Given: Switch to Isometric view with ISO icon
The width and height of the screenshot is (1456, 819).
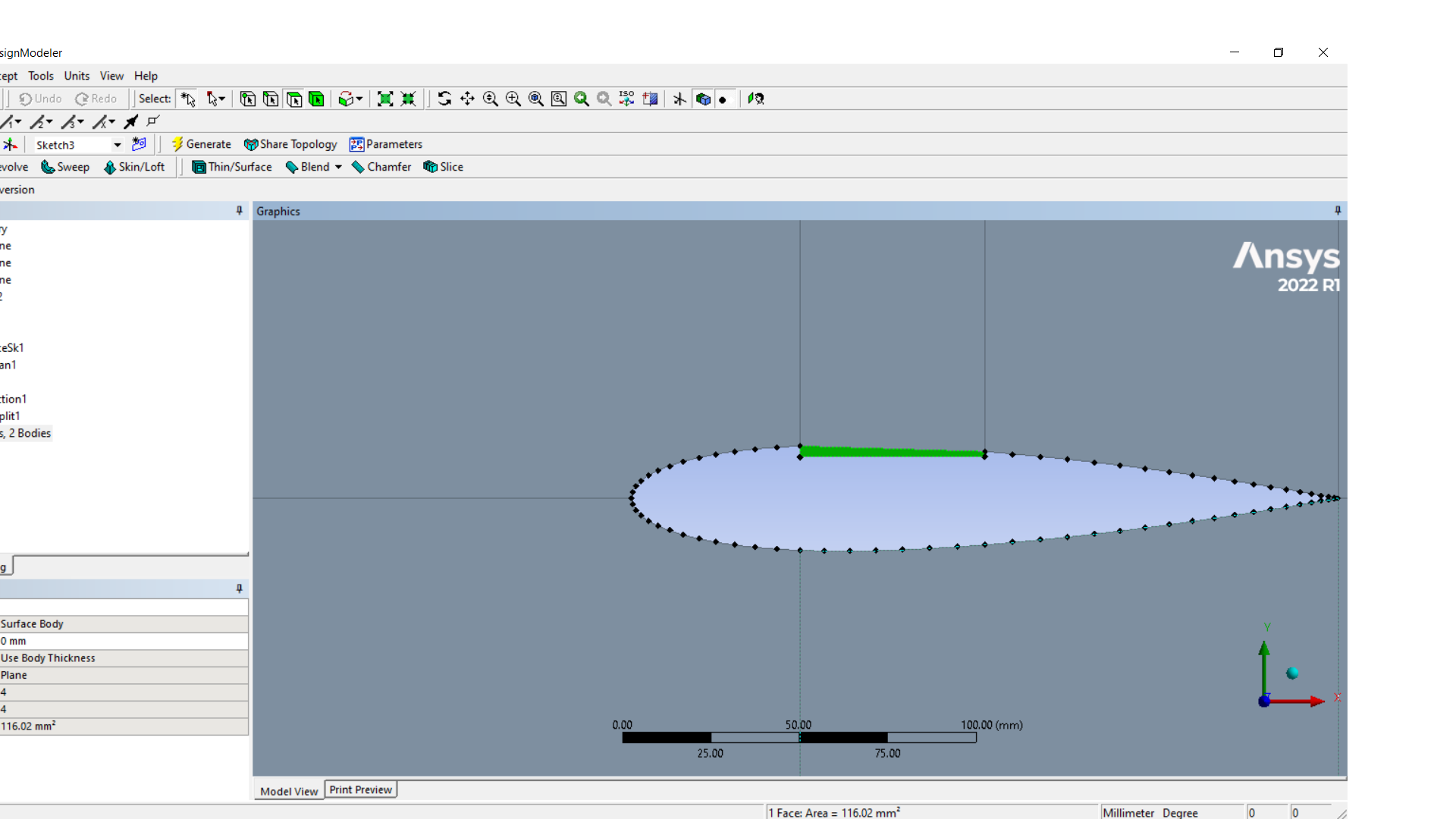Looking at the screenshot, I should click(x=626, y=99).
